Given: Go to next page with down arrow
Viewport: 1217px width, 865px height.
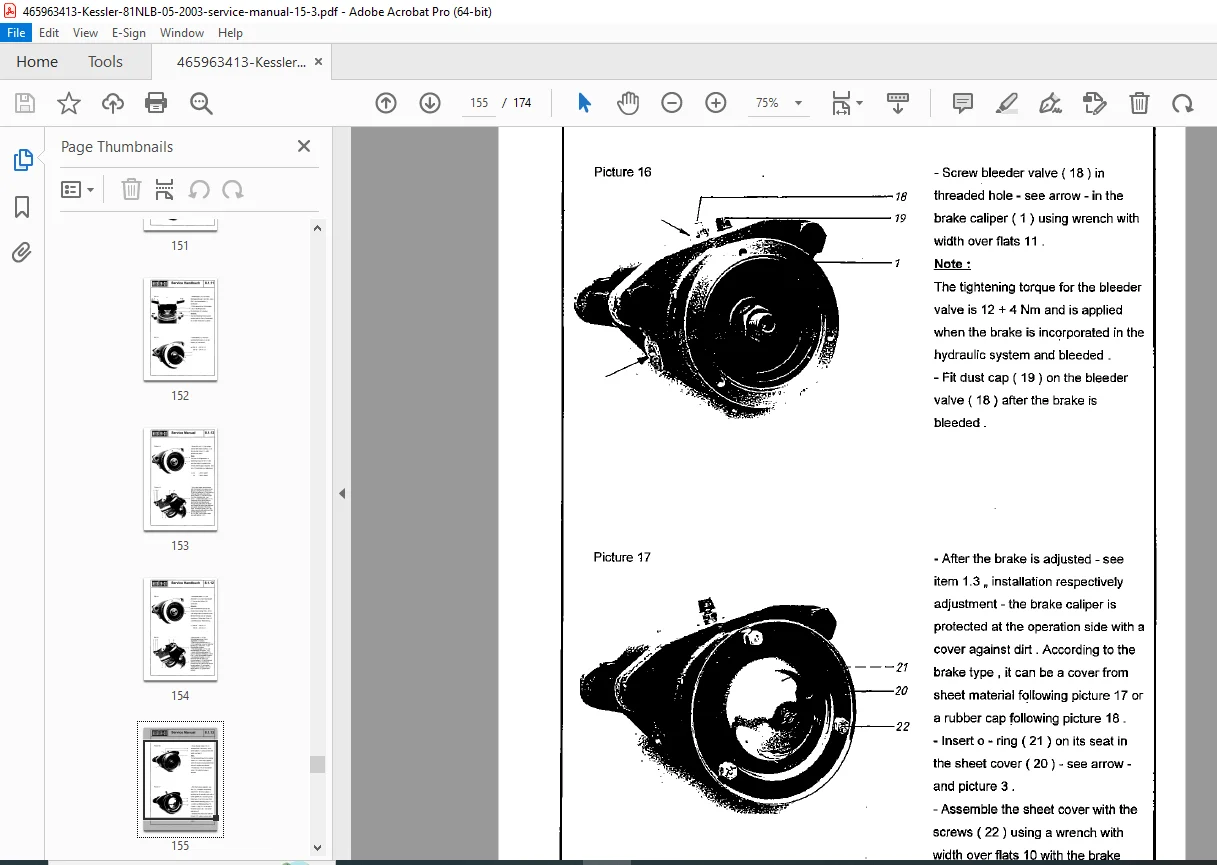Looking at the screenshot, I should [x=430, y=103].
